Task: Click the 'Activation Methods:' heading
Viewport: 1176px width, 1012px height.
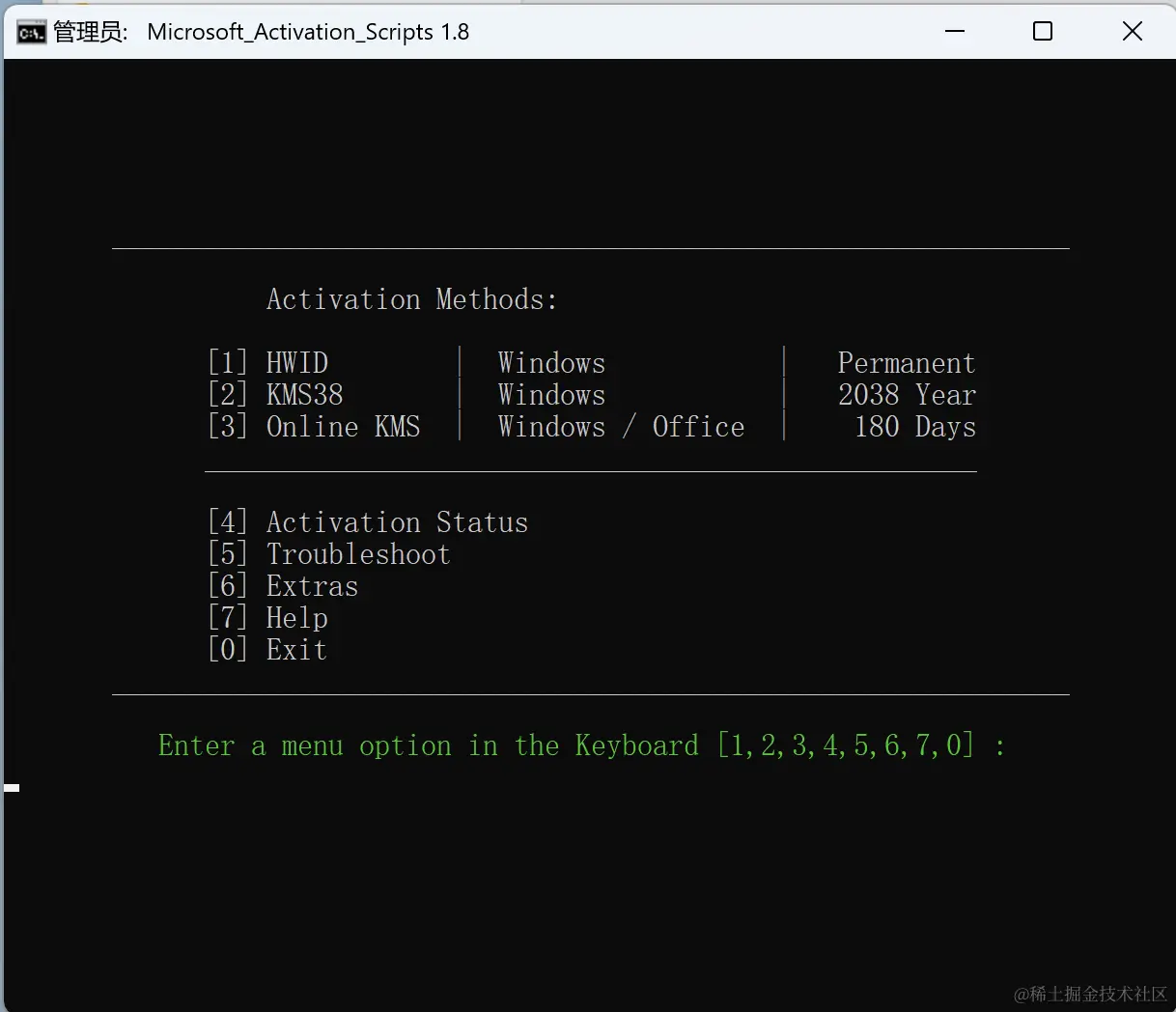Action: [412, 299]
